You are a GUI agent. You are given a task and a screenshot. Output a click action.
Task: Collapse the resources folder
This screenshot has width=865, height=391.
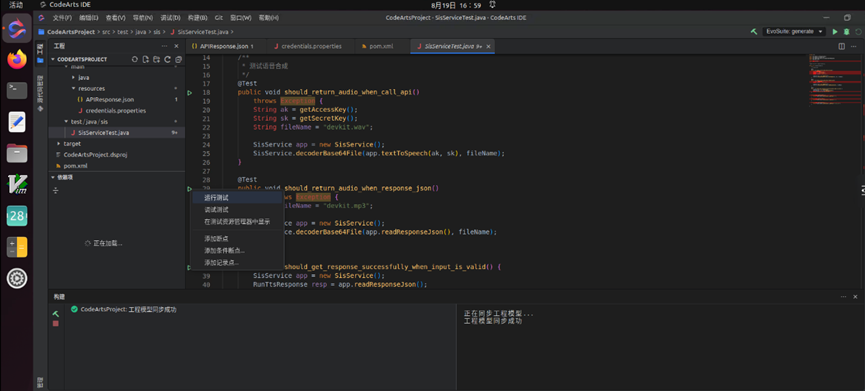coord(74,89)
